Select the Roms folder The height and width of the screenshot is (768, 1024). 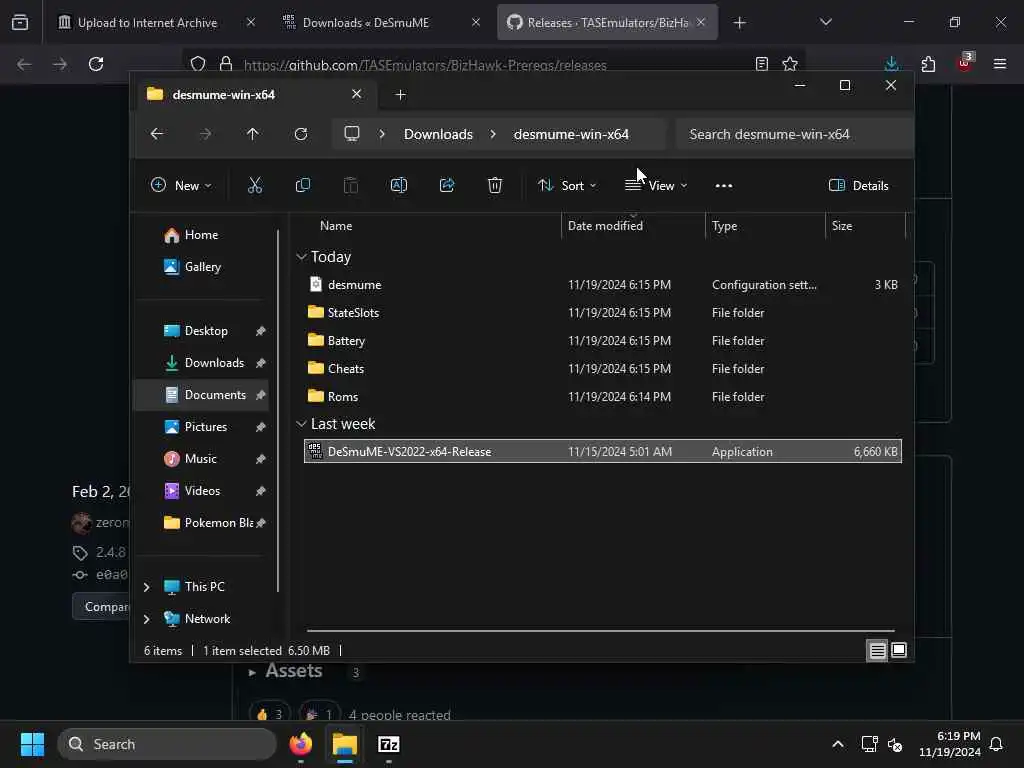pos(603,396)
